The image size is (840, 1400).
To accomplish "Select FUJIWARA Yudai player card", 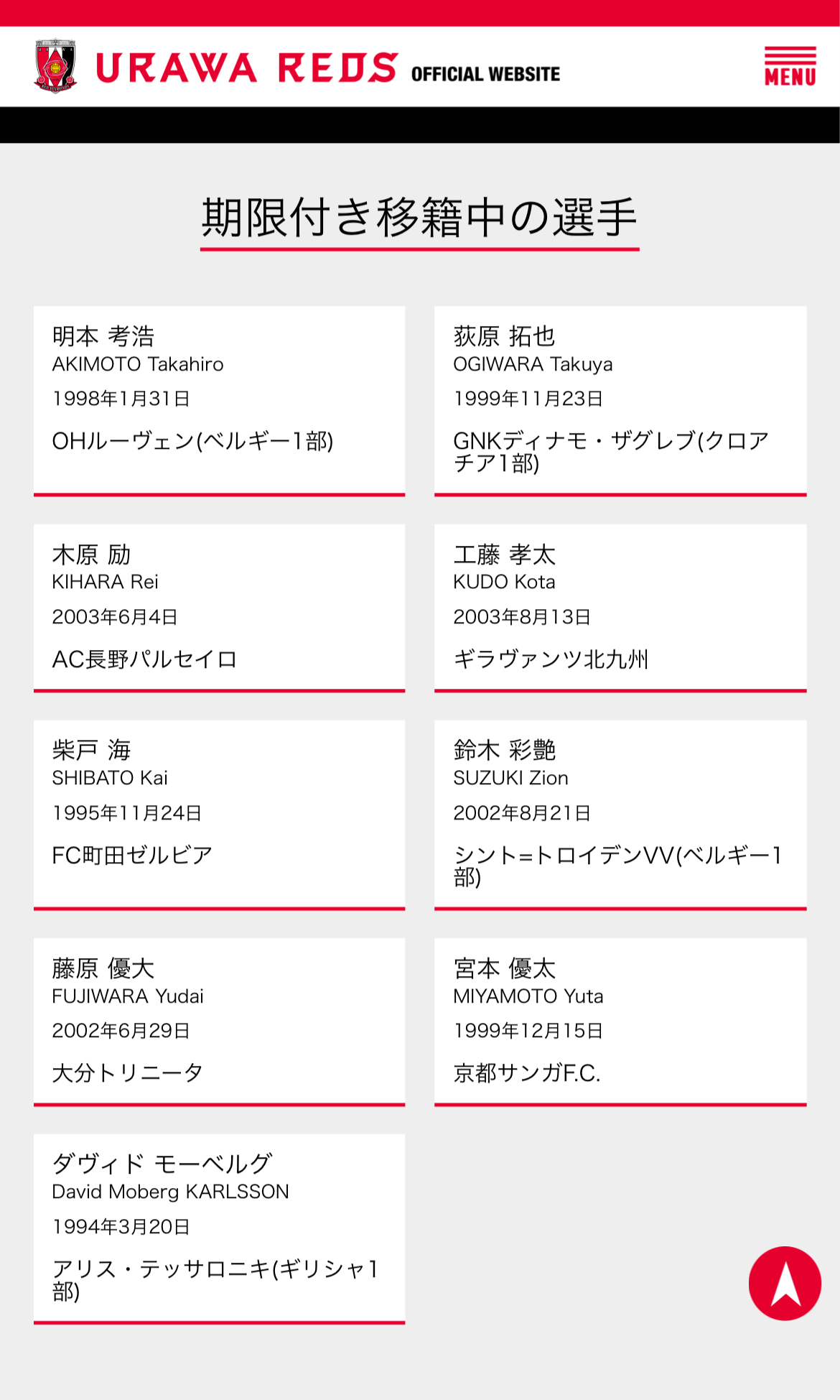I will 219,1021.
